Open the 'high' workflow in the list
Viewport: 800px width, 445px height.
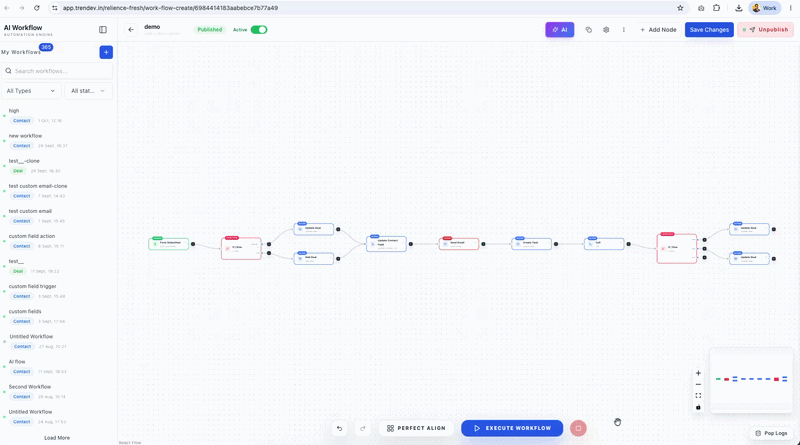tap(57, 115)
